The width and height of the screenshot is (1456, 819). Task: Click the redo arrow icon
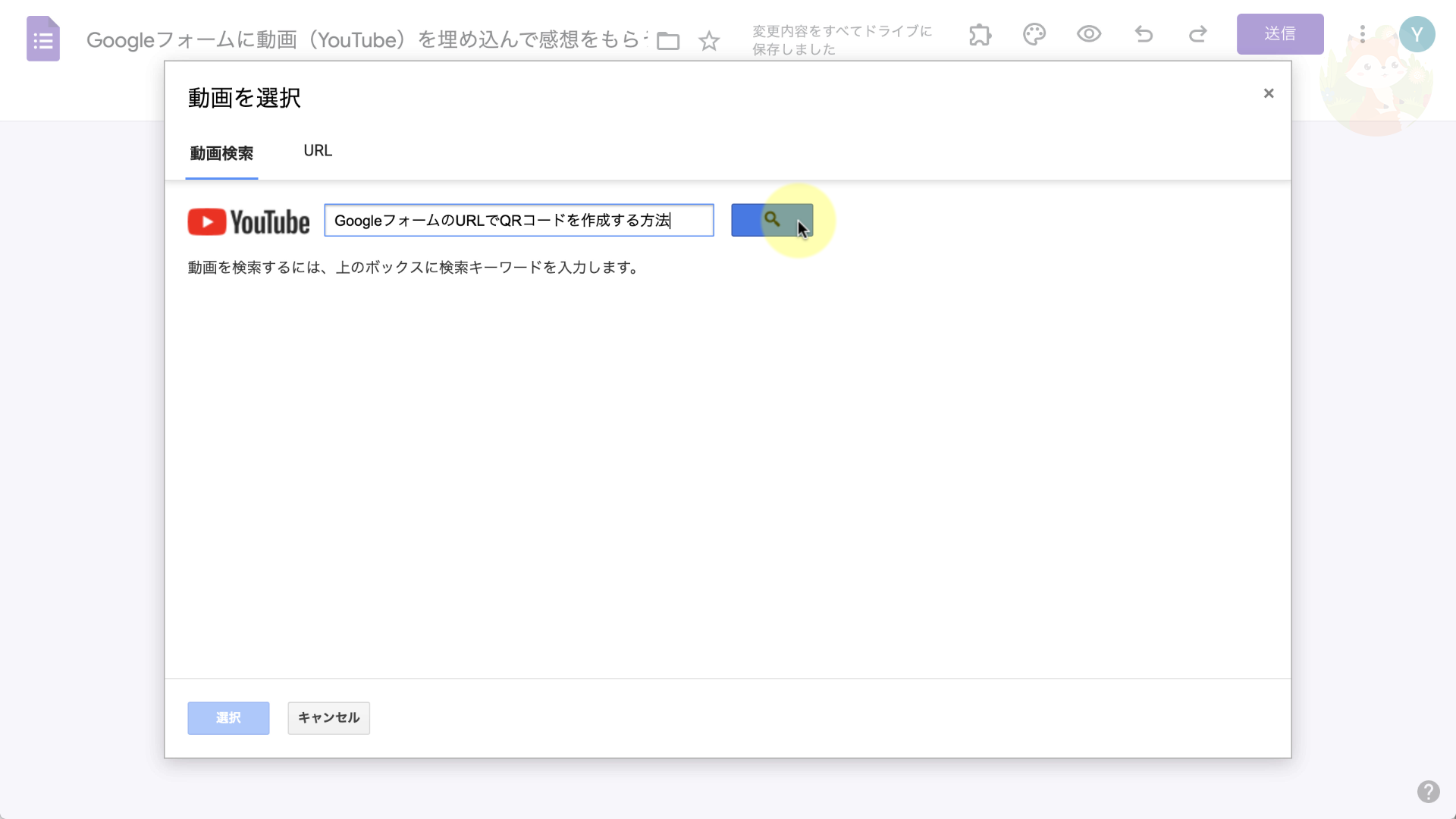(1198, 34)
